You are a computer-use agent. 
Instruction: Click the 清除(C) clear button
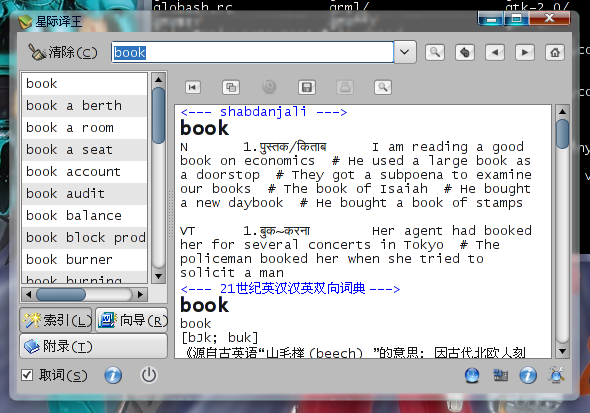pyautogui.click(x=63, y=52)
